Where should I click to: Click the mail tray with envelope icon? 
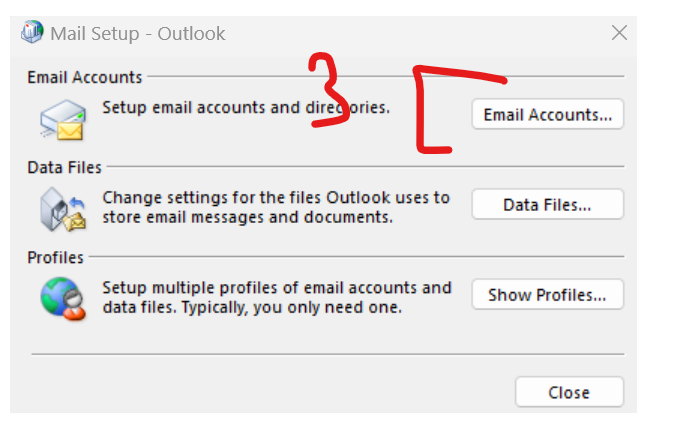pos(63,120)
